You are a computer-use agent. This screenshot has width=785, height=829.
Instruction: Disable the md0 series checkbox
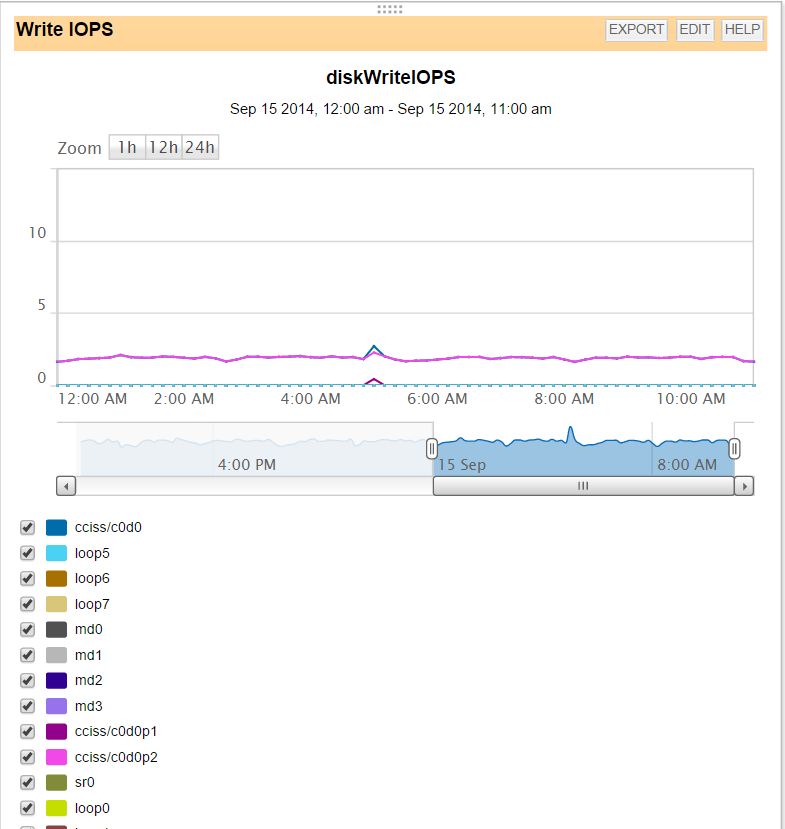tap(27, 630)
